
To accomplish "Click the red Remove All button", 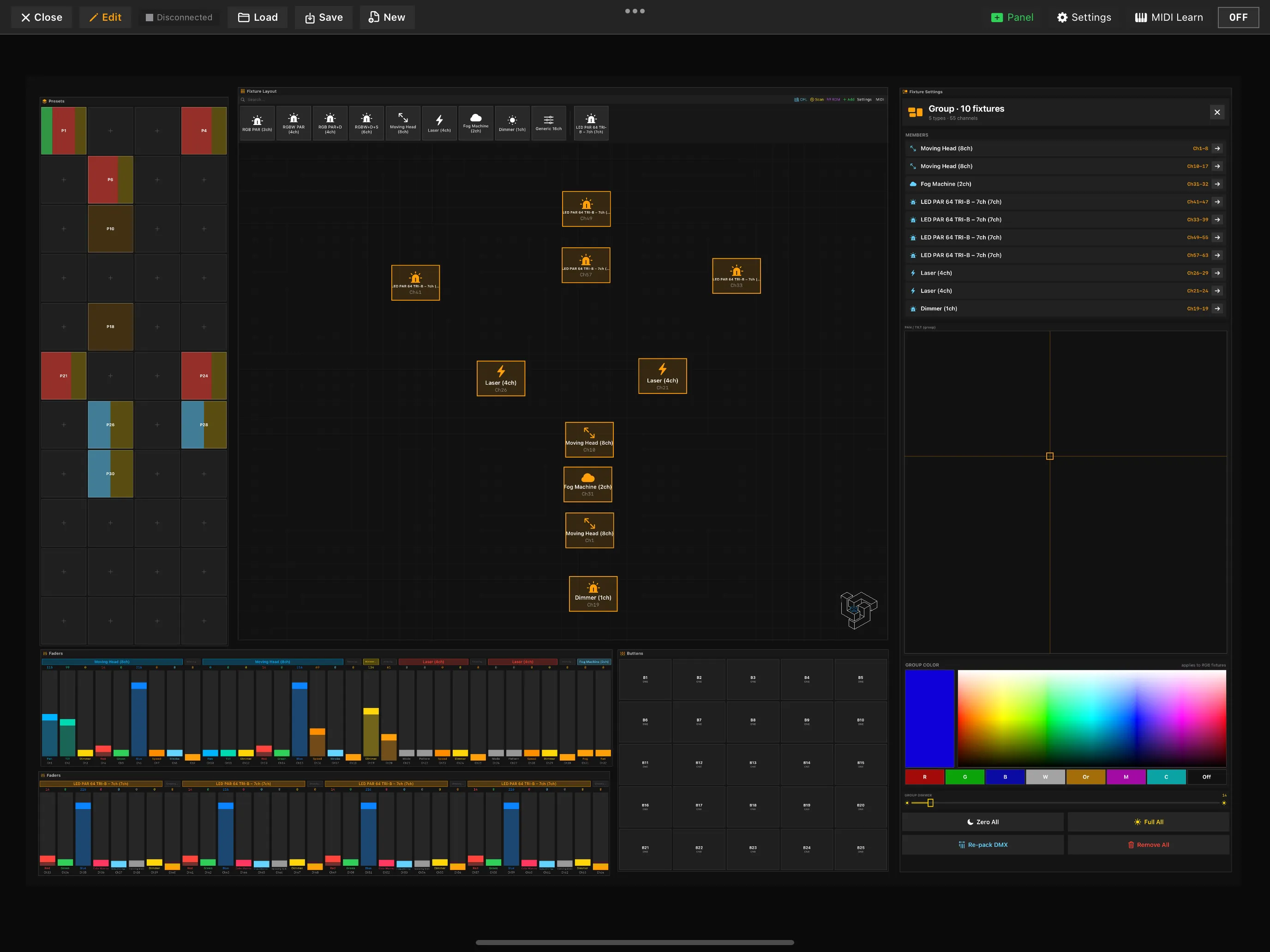I will click(1148, 845).
